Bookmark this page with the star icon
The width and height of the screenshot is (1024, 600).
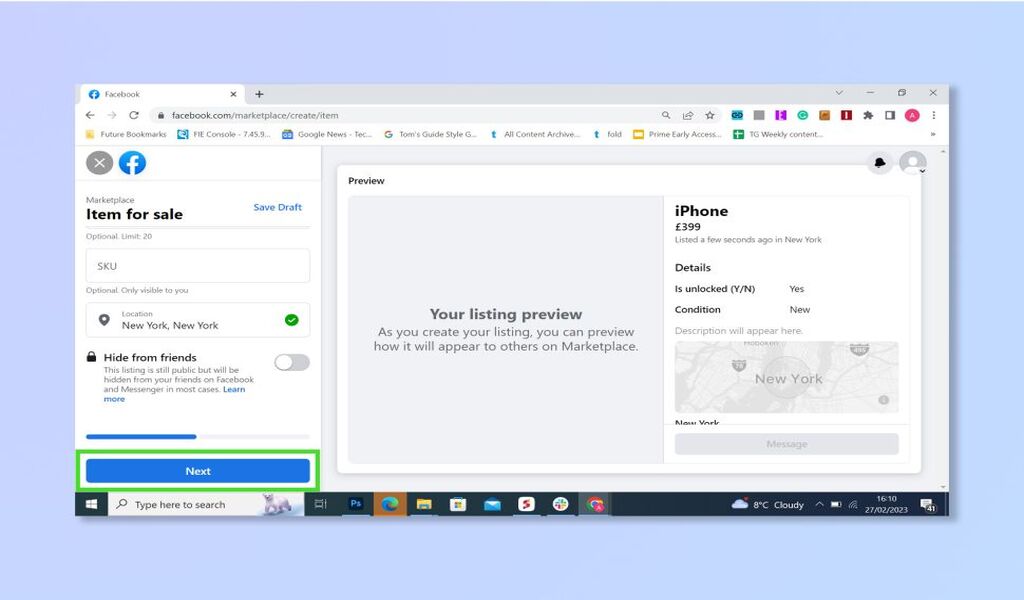pyautogui.click(x=710, y=115)
